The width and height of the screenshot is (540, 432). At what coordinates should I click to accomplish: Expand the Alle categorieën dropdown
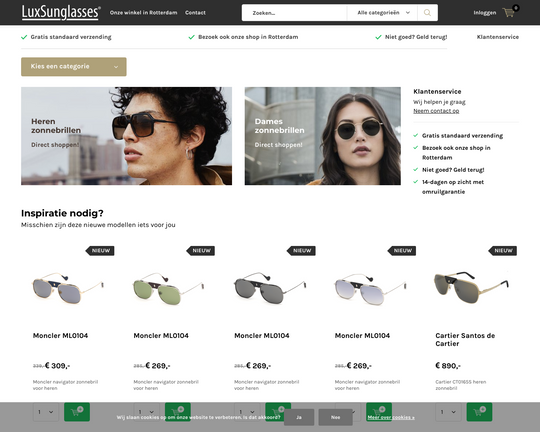tap(383, 13)
